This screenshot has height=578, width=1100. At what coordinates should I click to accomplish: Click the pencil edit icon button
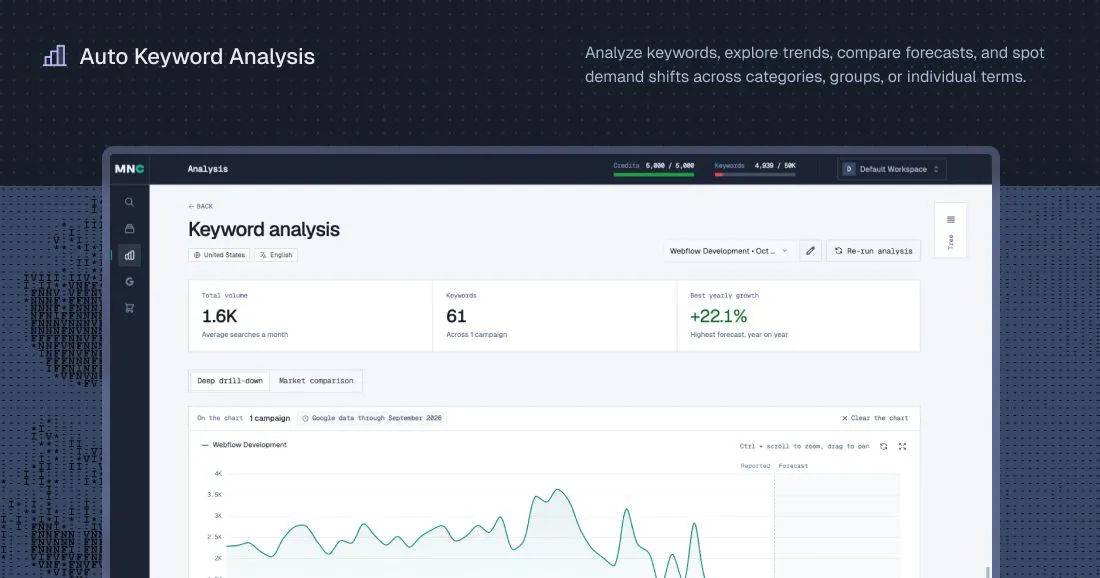(x=810, y=250)
